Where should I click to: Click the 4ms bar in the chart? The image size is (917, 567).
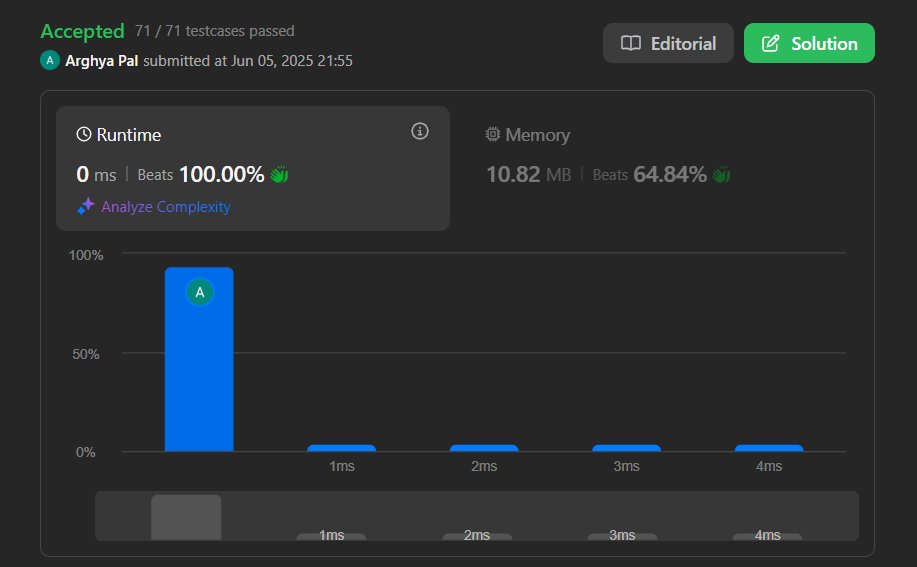pyautogui.click(x=769, y=448)
